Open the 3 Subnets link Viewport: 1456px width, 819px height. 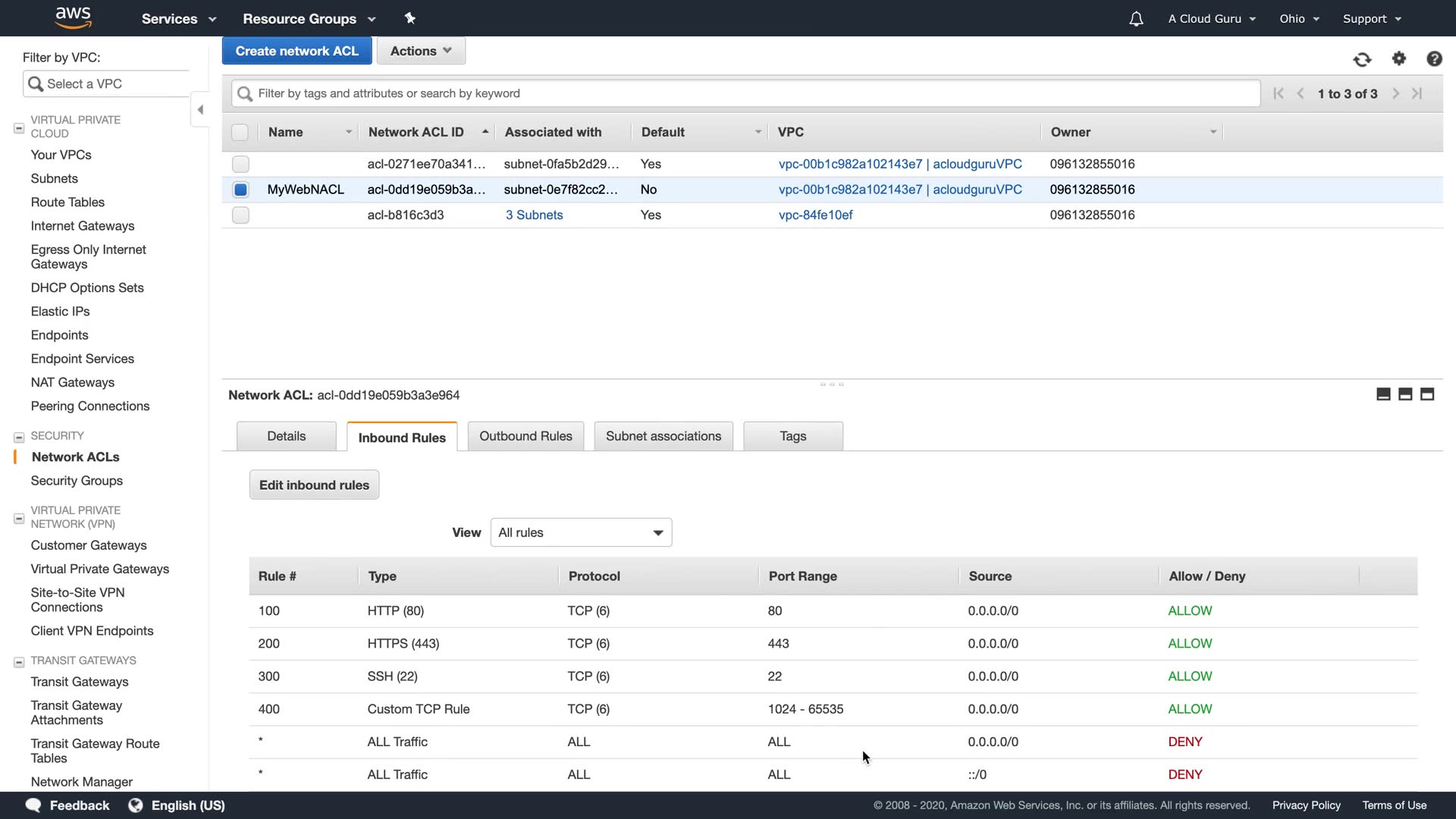coord(534,215)
